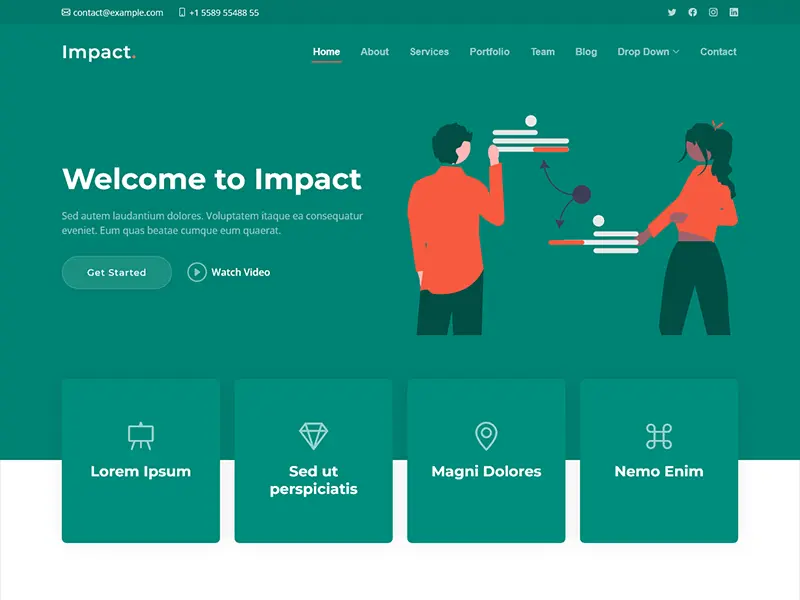
Task: Click the command icon on the Nemo Enim card
Action: click(x=659, y=434)
